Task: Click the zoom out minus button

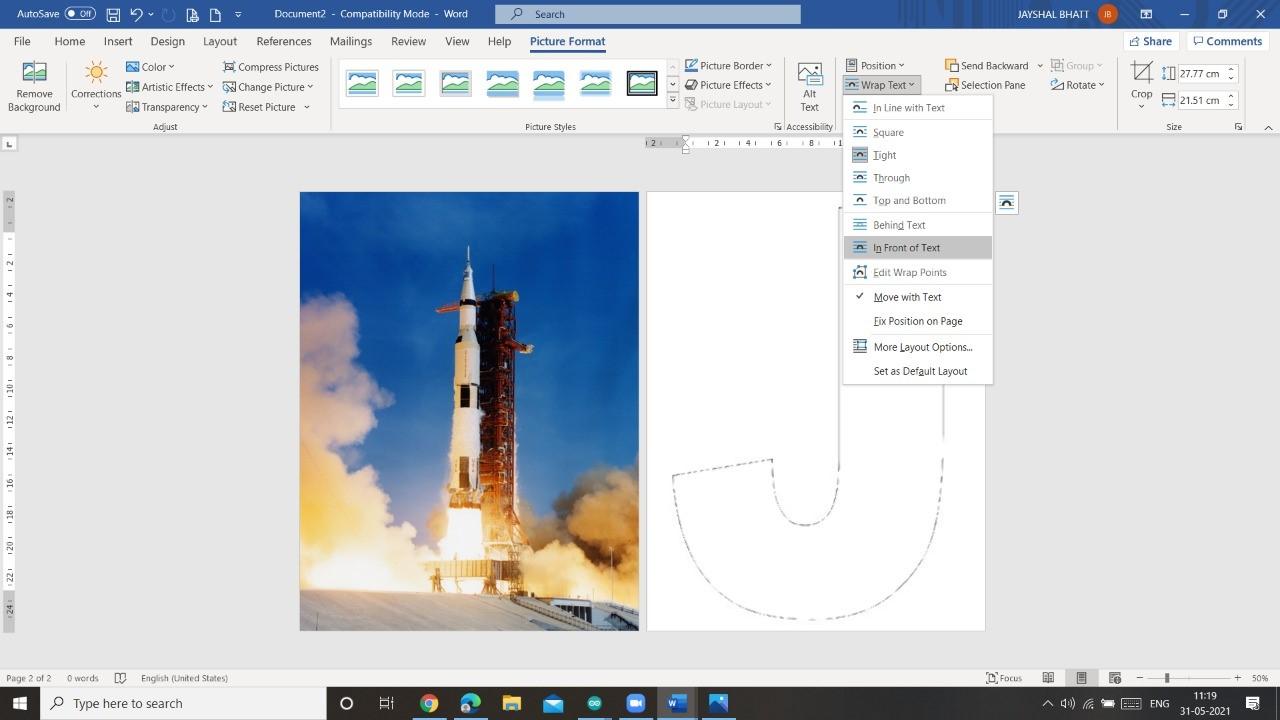Action: [x=1140, y=678]
